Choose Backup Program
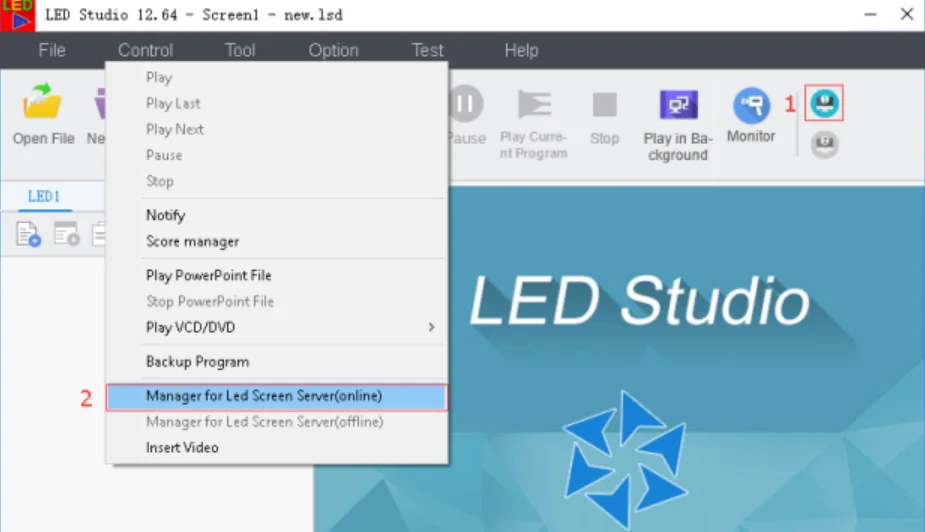925x532 pixels. (x=277, y=362)
